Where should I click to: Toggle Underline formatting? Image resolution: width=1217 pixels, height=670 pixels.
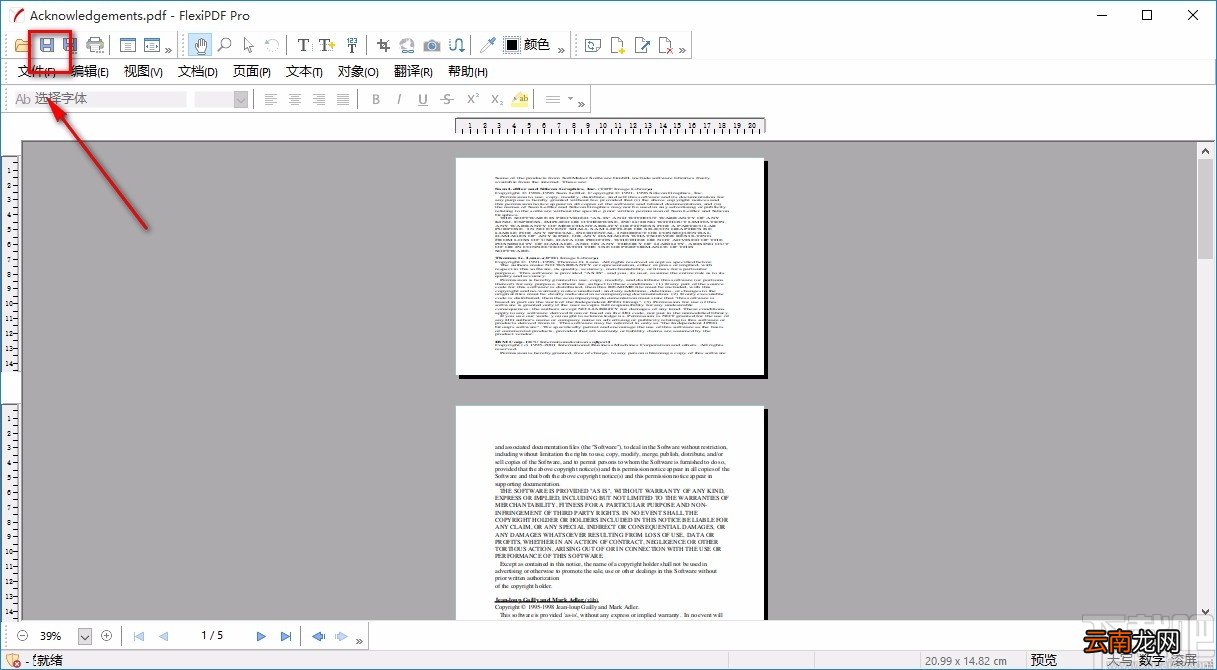(x=423, y=99)
